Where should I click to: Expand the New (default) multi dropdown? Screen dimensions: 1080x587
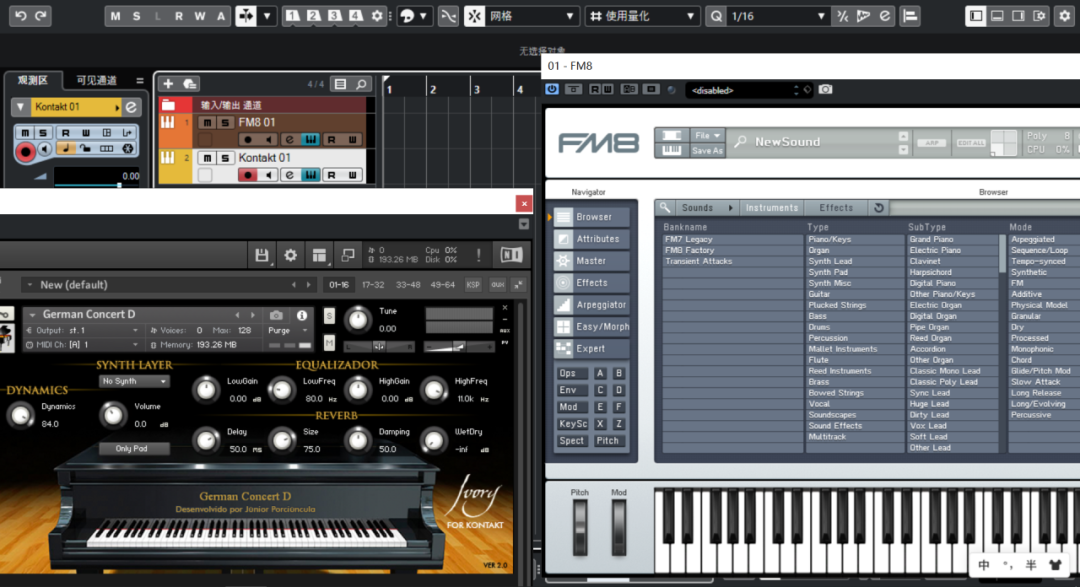[x=30, y=285]
